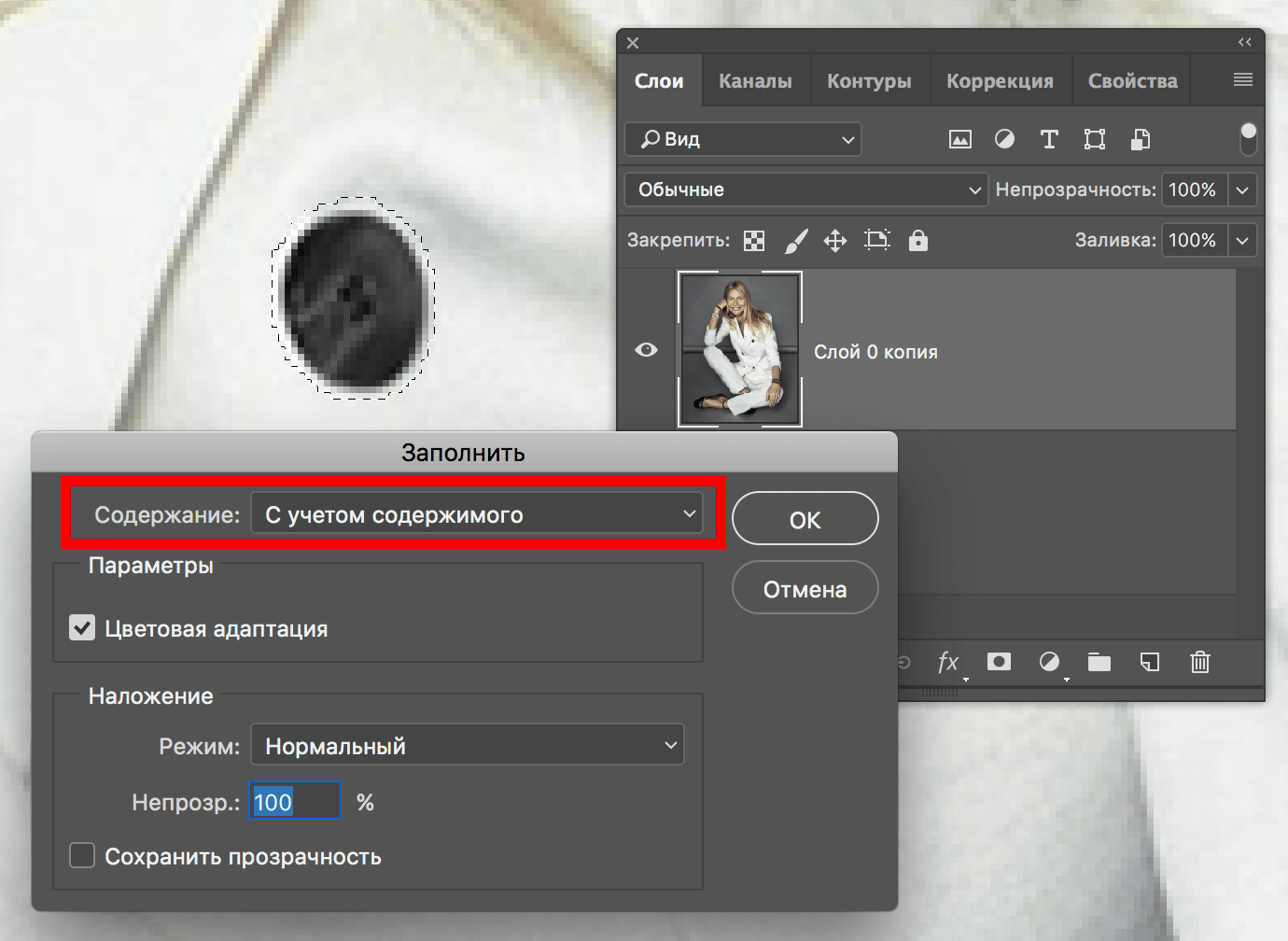Screen dimensions: 1288x941
Task: Open the Режим blending mode dropdown
Action: pos(467,746)
